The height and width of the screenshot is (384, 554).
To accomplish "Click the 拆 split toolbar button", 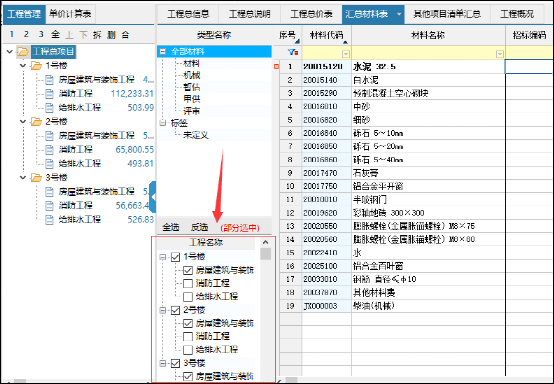I will click(x=98, y=35).
